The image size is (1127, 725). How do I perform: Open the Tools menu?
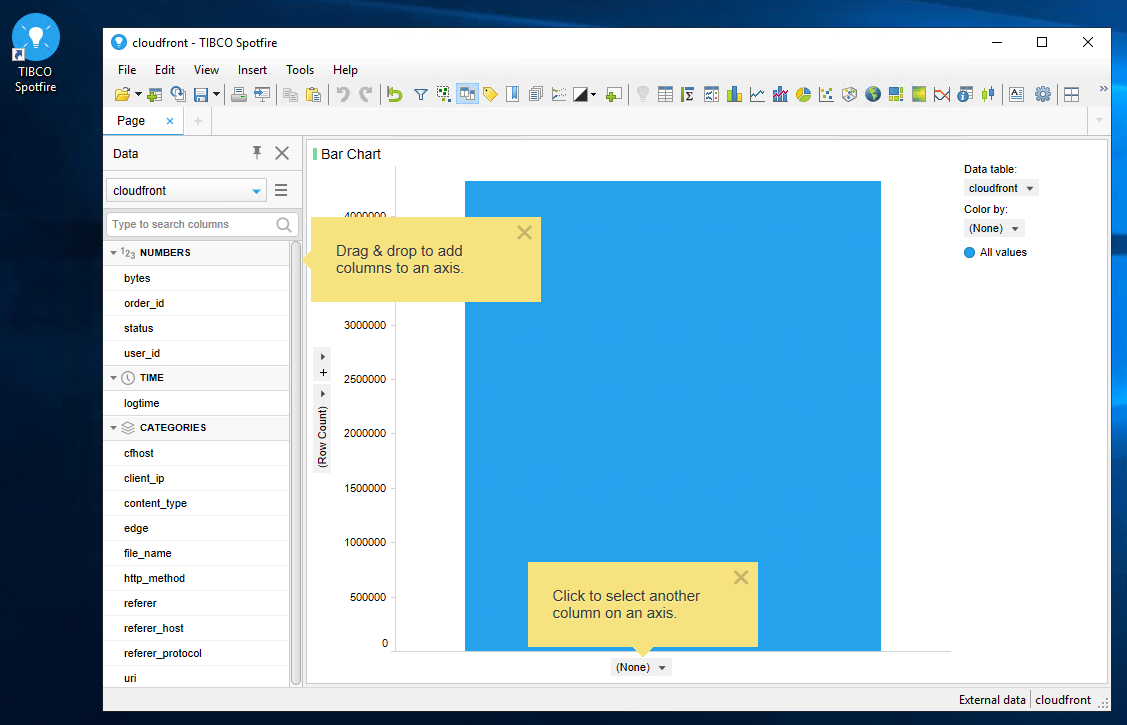coord(300,70)
